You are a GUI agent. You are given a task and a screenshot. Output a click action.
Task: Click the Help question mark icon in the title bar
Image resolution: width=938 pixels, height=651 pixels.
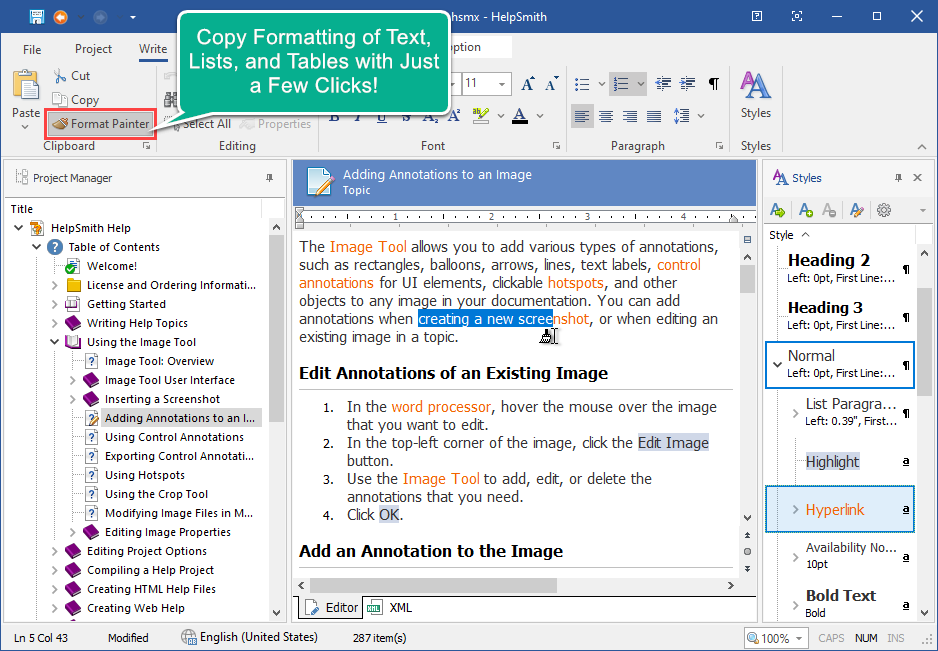coord(757,17)
